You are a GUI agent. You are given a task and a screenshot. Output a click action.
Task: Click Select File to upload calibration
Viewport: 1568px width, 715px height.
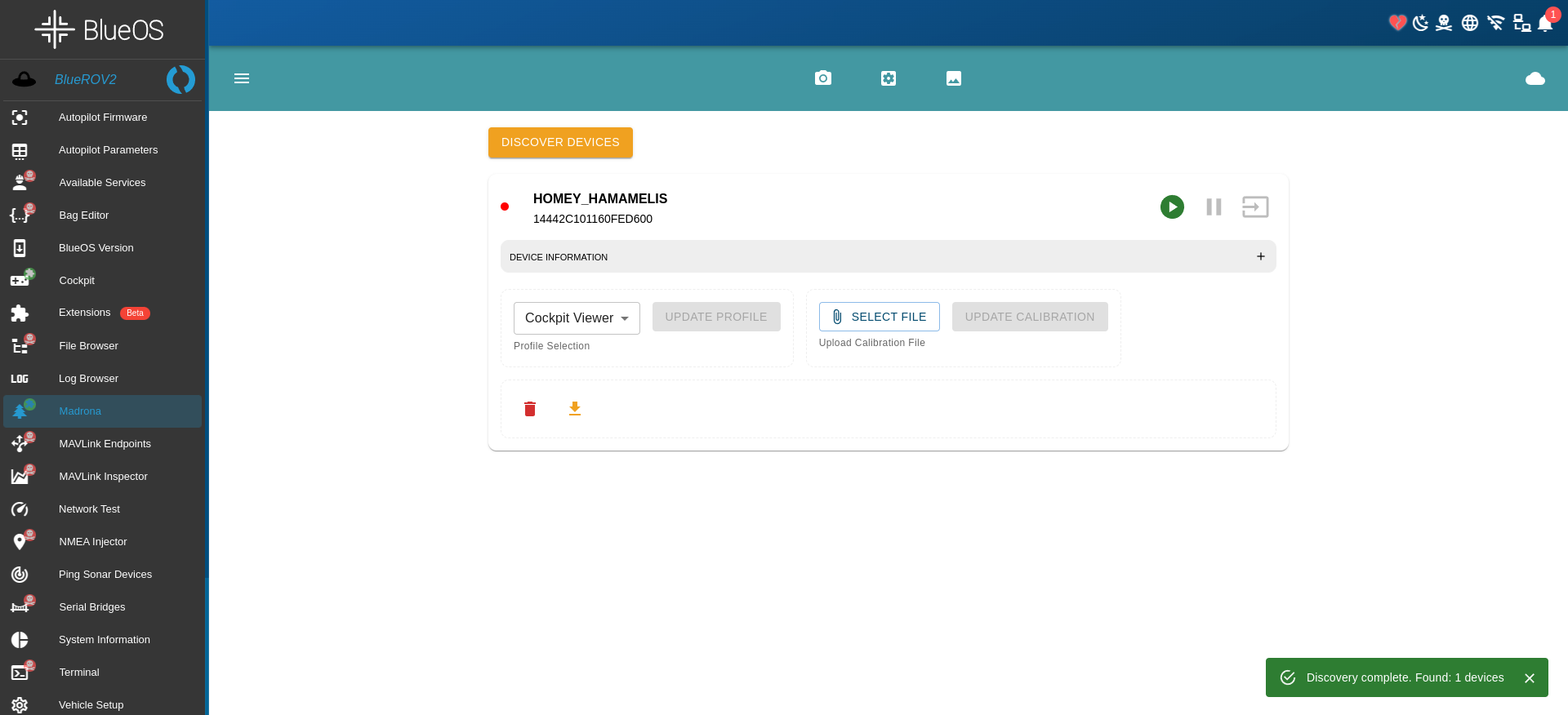pyautogui.click(x=879, y=317)
